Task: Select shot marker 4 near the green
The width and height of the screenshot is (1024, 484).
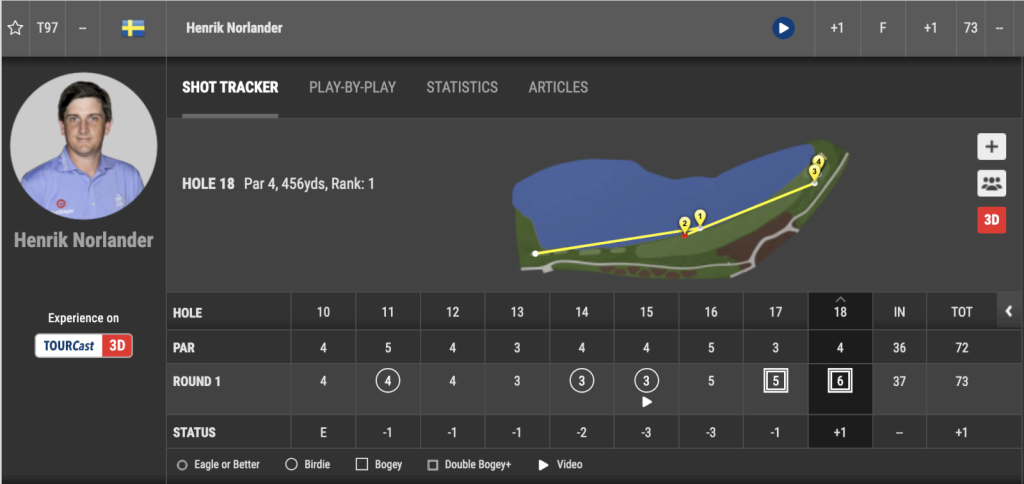Action: coord(819,161)
